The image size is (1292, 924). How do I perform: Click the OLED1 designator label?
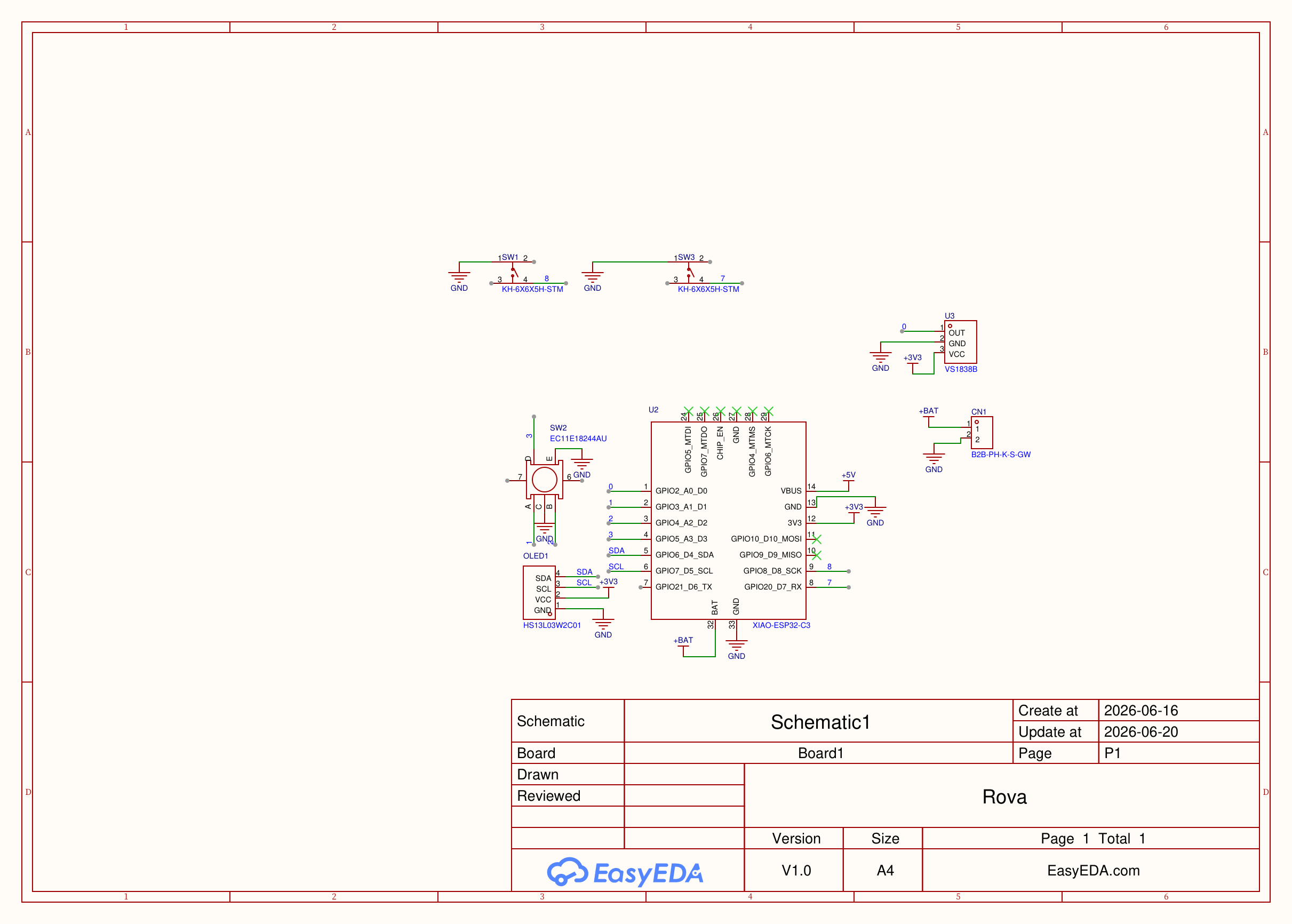tap(535, 555)
